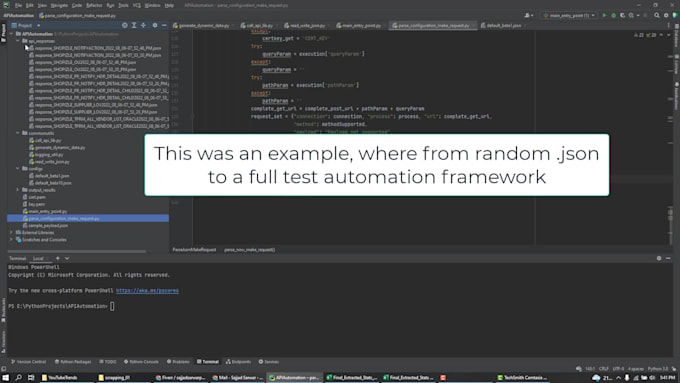Open Windows taskbar search icon

tap(19, 378)
